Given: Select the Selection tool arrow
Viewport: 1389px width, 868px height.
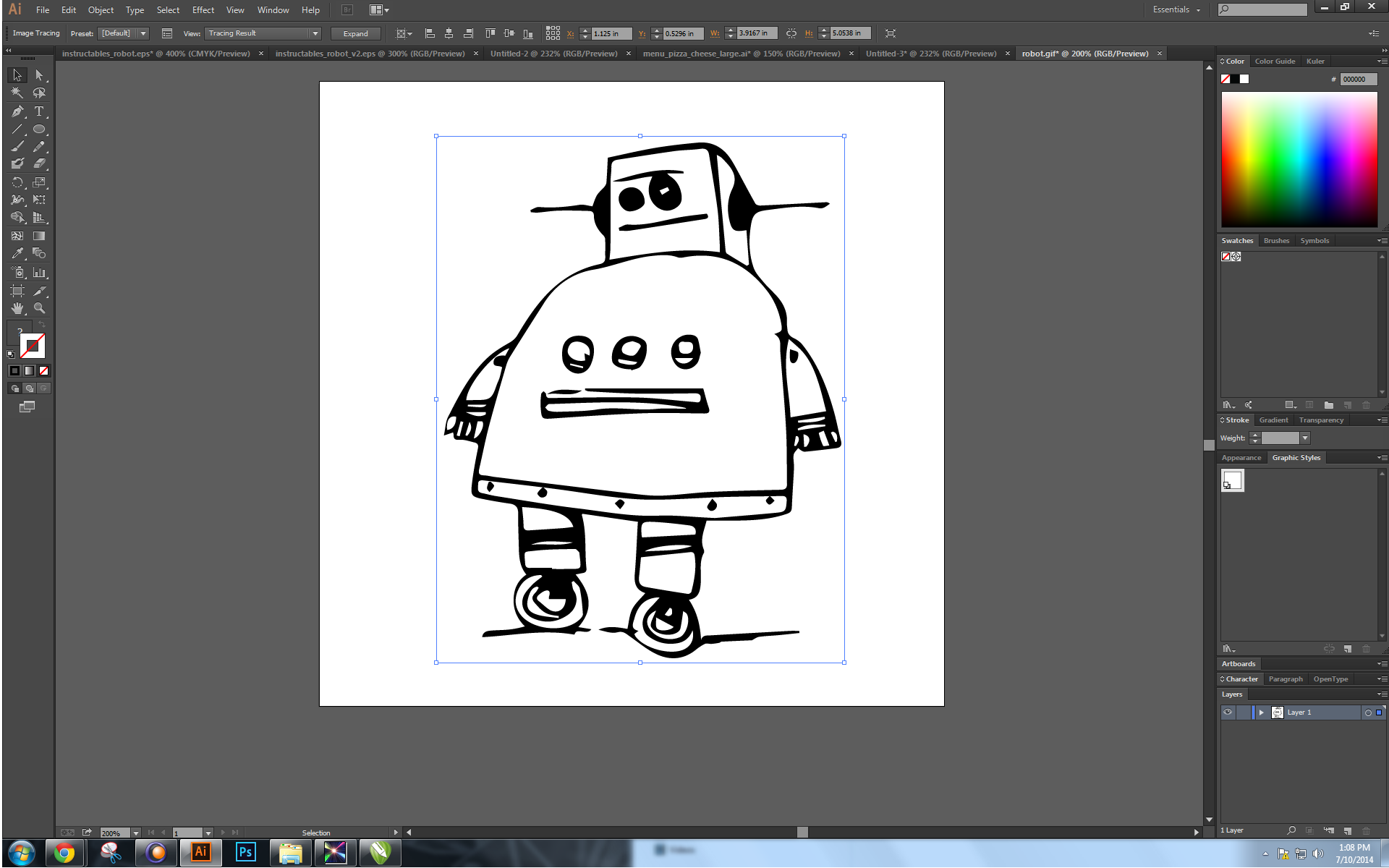Looking at the screenshot, I should (x=17, y=75).
